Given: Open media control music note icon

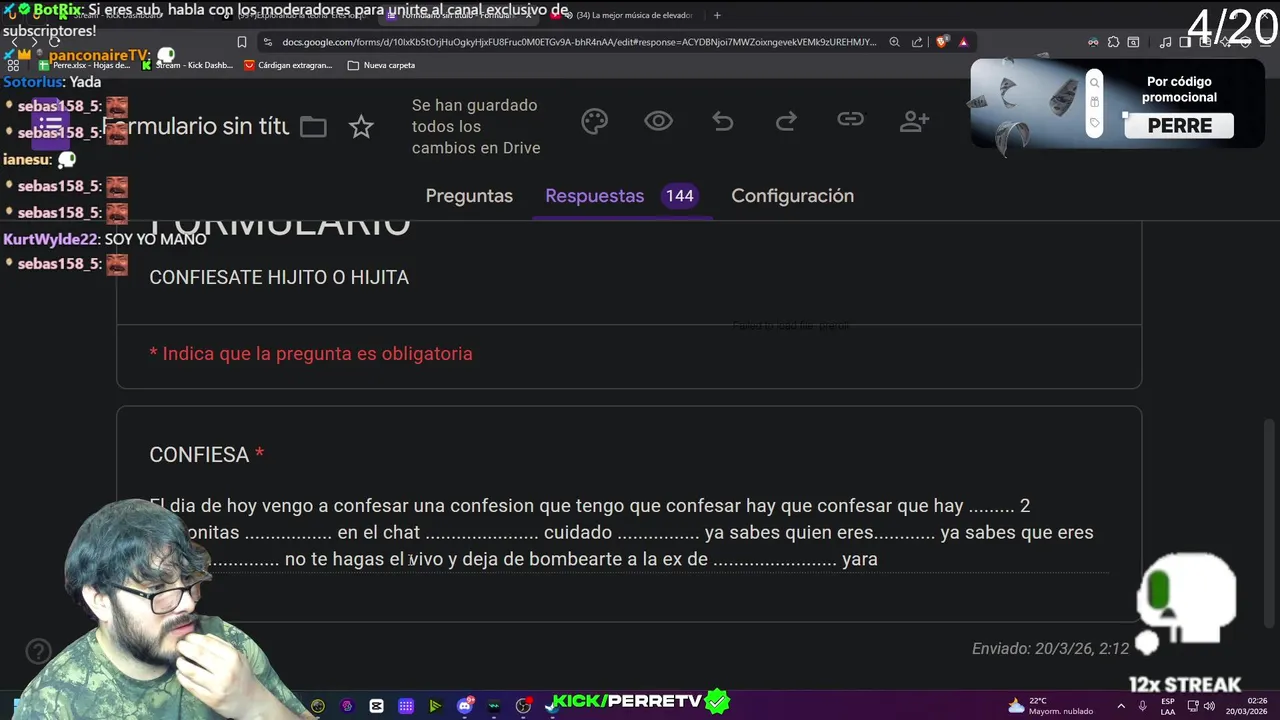Looking at the screenshot, I should coord(1166,42).
